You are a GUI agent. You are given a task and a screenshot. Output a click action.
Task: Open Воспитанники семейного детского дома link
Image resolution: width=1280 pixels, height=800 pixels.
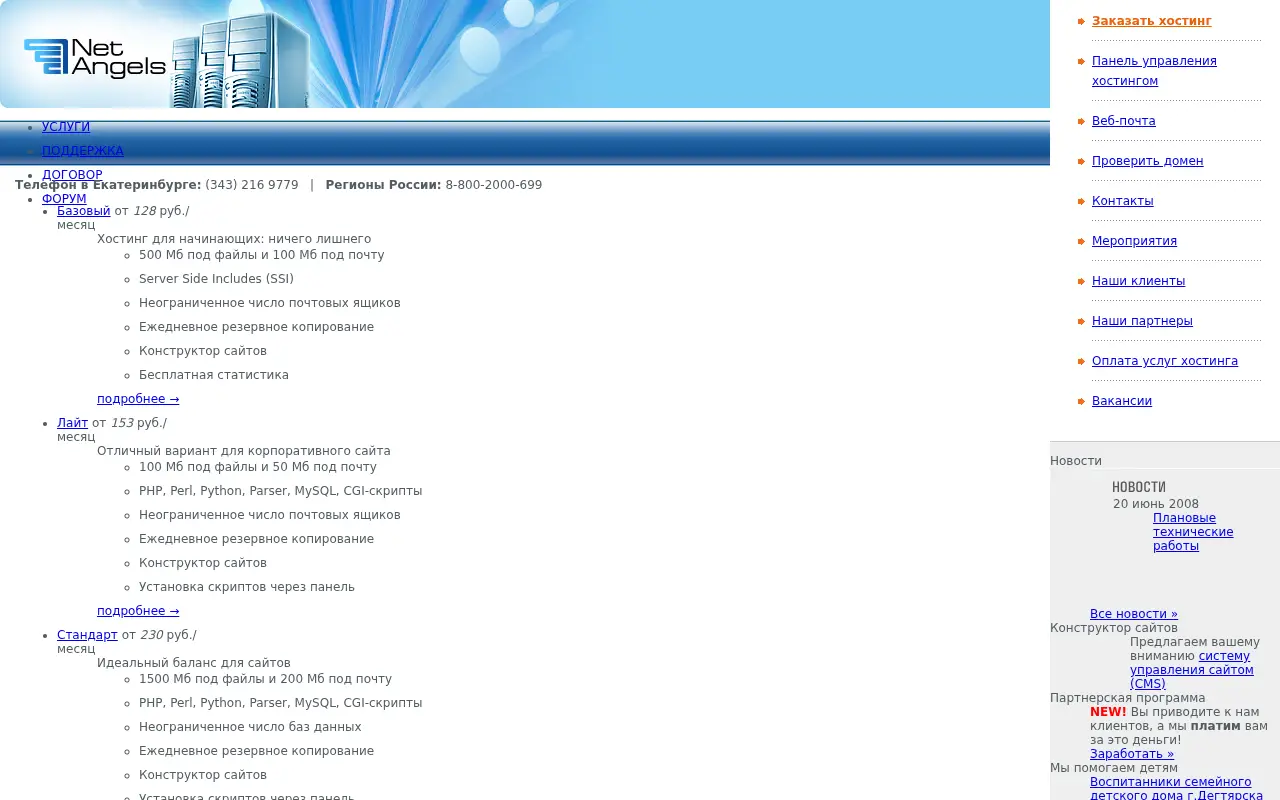[x=1176, y=788]
